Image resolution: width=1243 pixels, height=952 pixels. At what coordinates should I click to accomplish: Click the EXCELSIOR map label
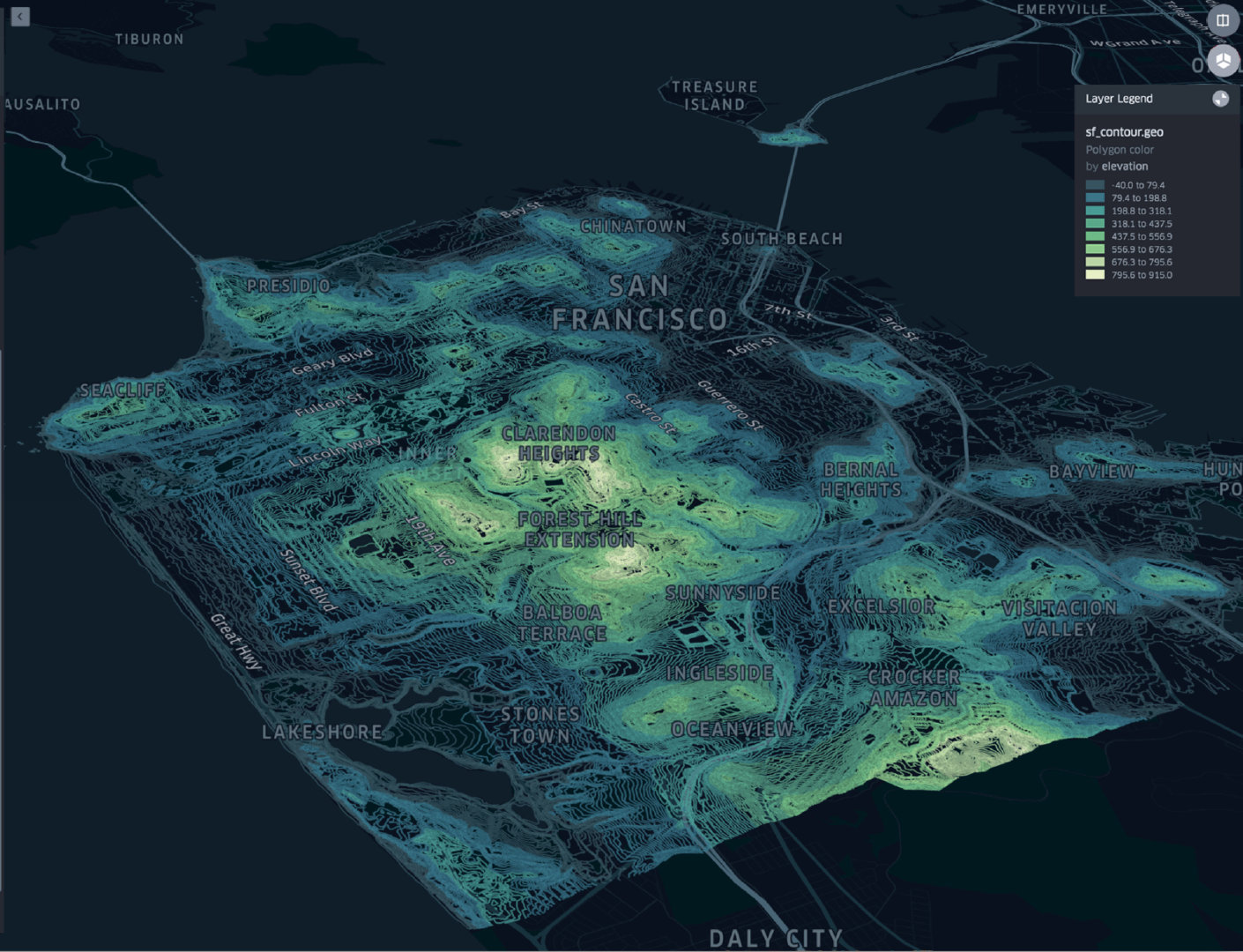pyautogui.click(x=882, y=606)
